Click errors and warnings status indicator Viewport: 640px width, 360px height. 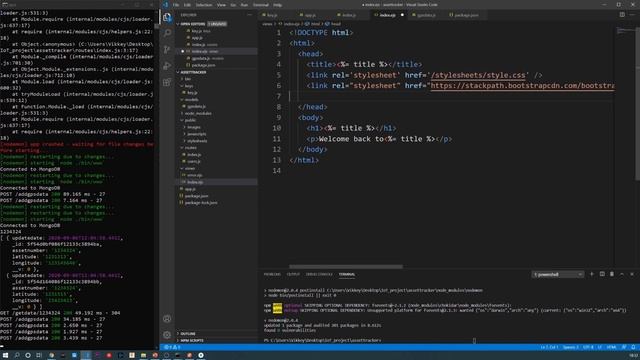[172, 347]
